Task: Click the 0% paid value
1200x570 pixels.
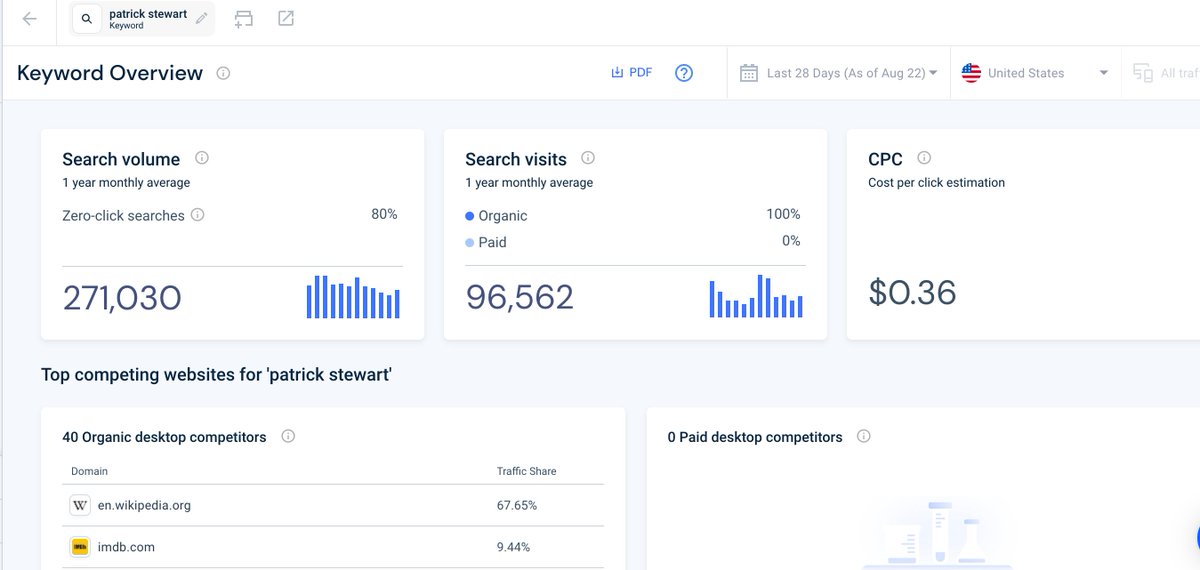Action: click(791, 240)
